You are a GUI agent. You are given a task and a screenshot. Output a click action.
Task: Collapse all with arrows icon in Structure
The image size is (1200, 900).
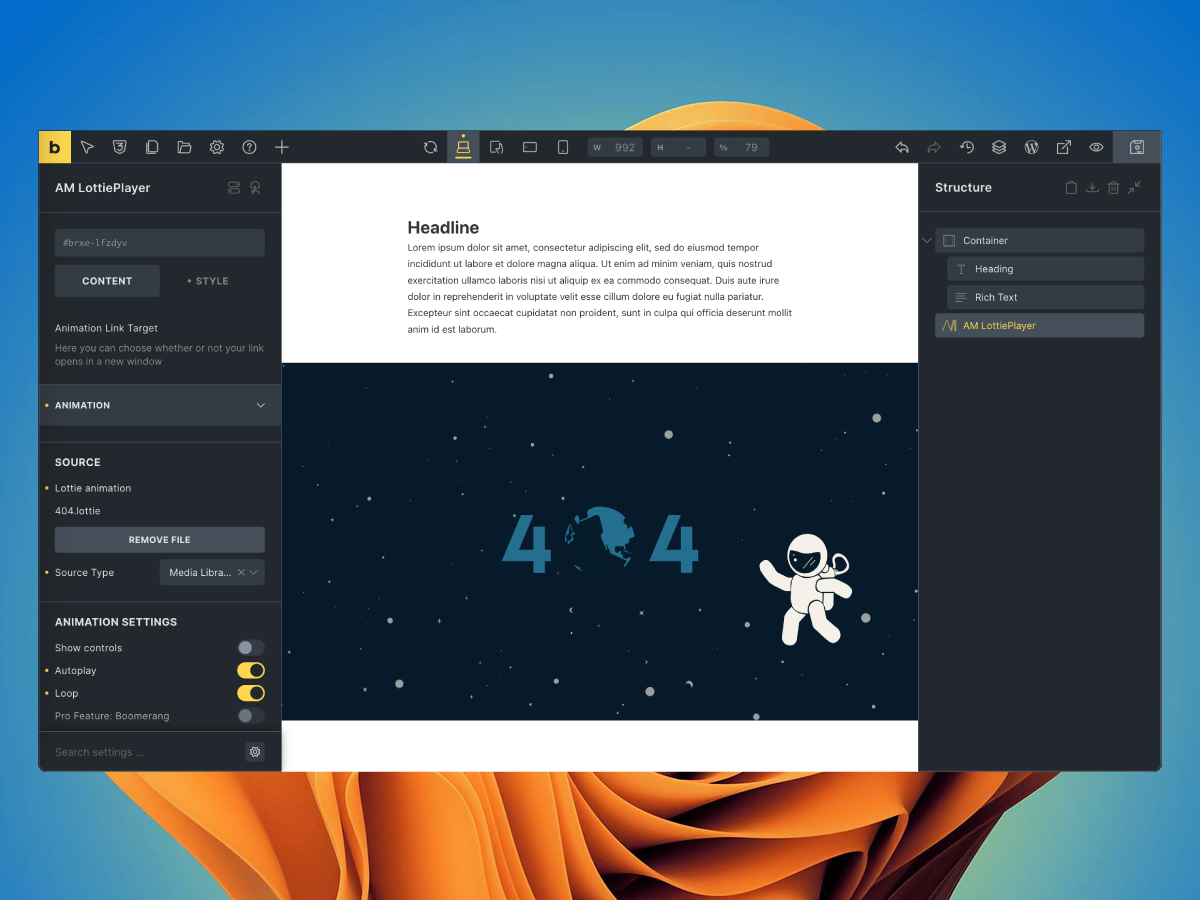pyautogui.click(x=1135, y=187)
